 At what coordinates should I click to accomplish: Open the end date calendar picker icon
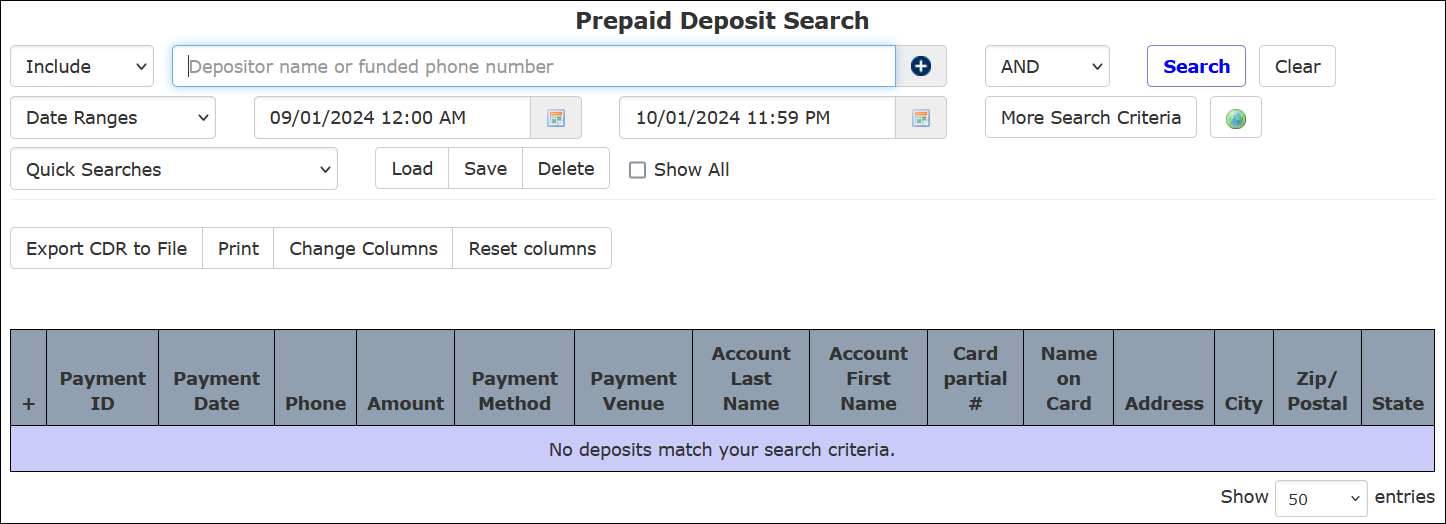pos(921,118)
